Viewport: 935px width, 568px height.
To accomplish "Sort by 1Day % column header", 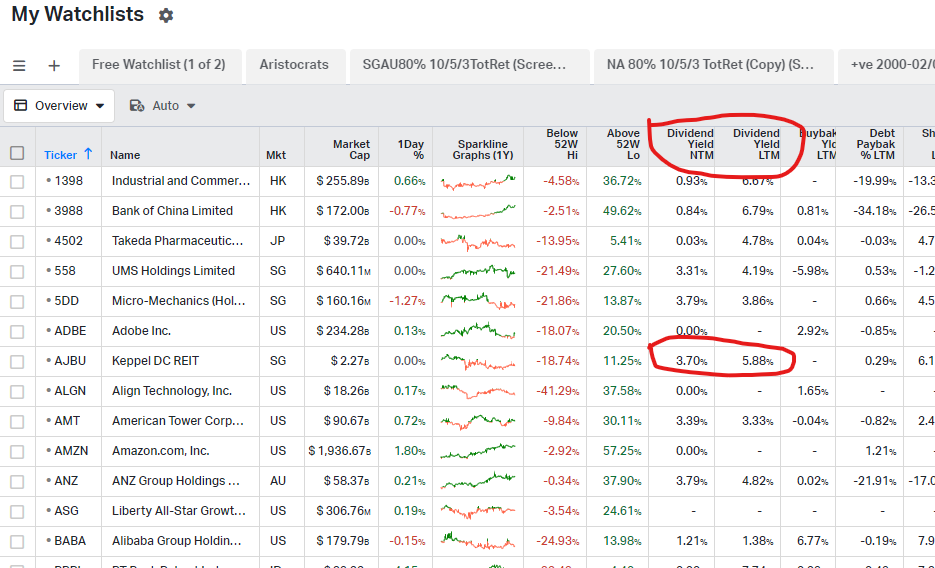I will [x=411, y=150].
